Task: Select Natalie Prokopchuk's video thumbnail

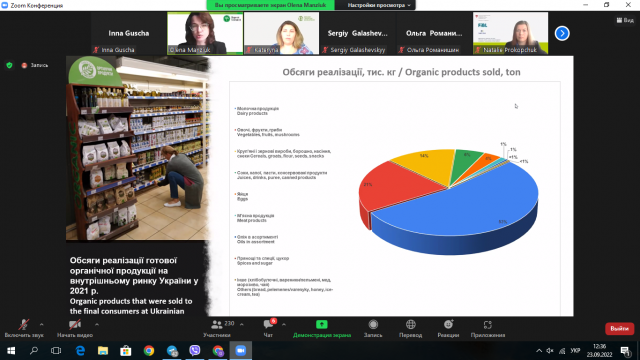Action: pyautogui.click(x=510, y=33)
